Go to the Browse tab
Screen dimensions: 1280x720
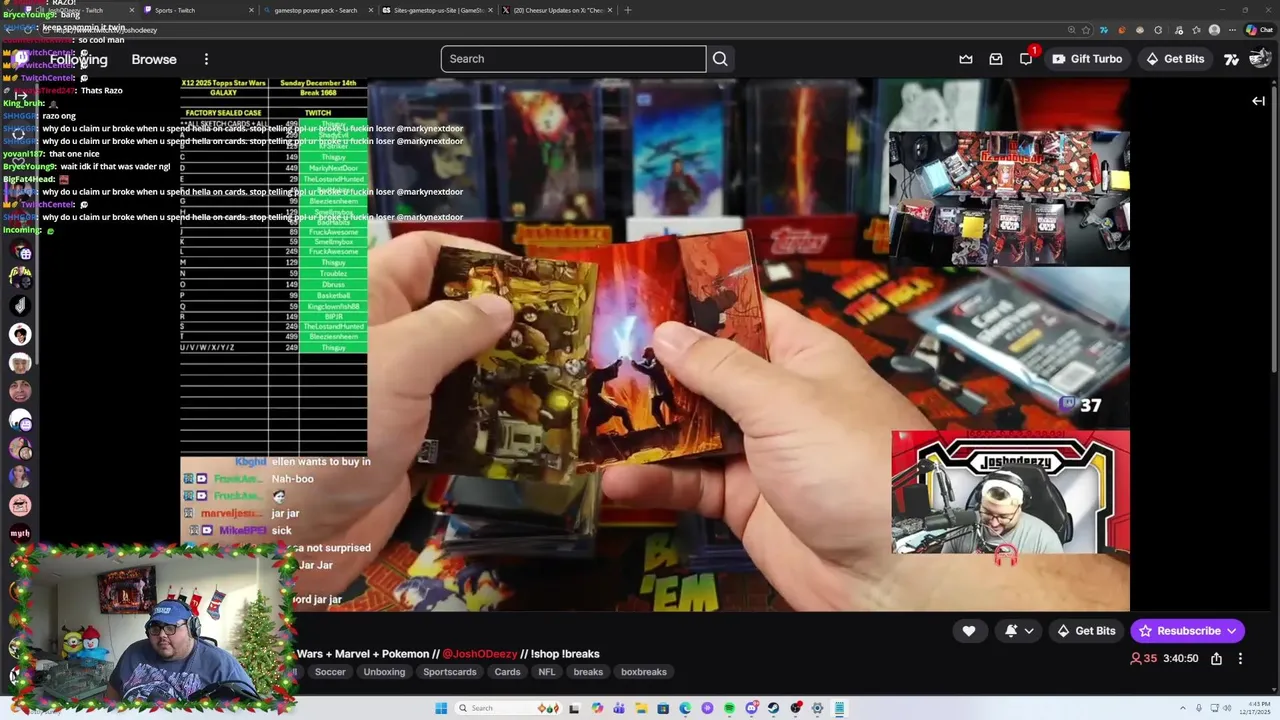click(154, 59)
